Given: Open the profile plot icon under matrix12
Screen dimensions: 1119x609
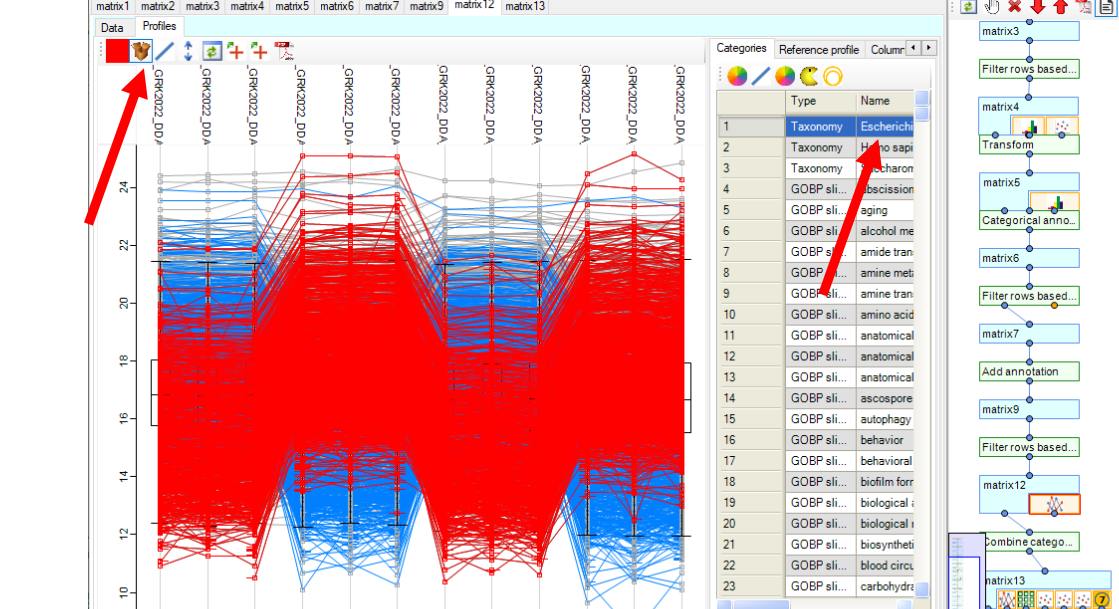Looking at the screenshot, I should [x=1054, y=505].
